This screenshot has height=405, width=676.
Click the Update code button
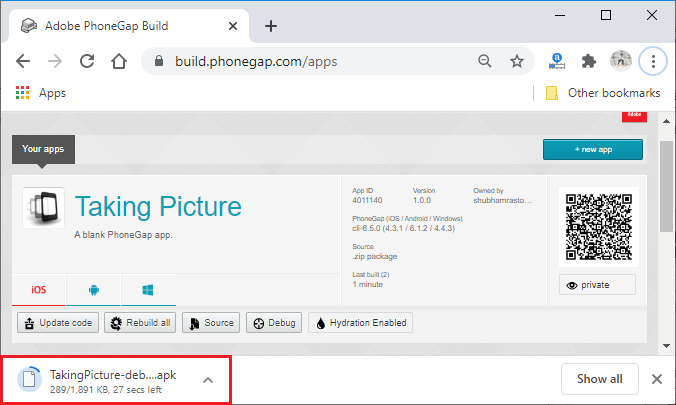[58, 323]
